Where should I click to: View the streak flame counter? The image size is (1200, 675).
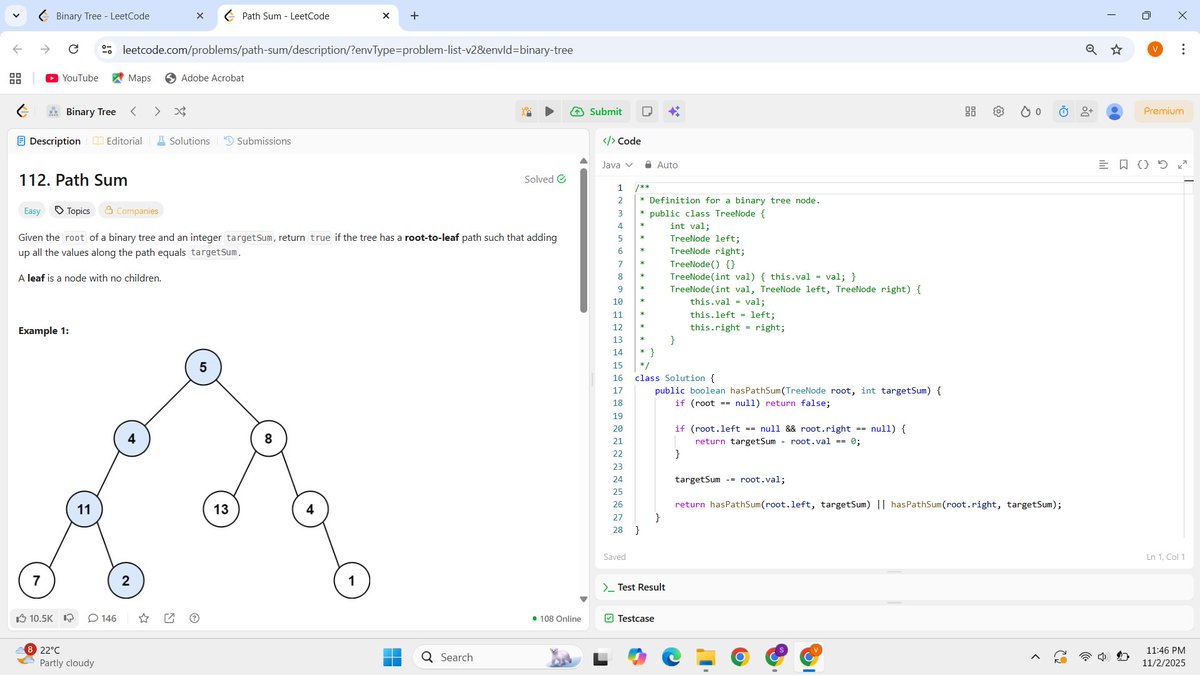coord(1031,111)
